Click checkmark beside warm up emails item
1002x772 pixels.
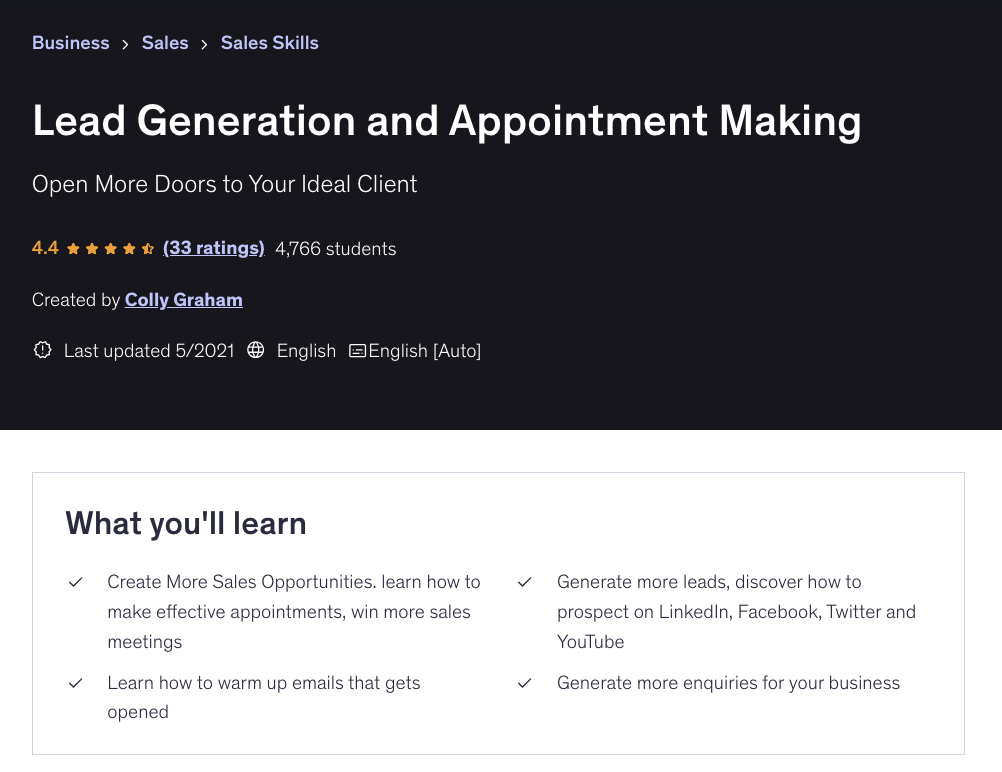click(75, 683)
